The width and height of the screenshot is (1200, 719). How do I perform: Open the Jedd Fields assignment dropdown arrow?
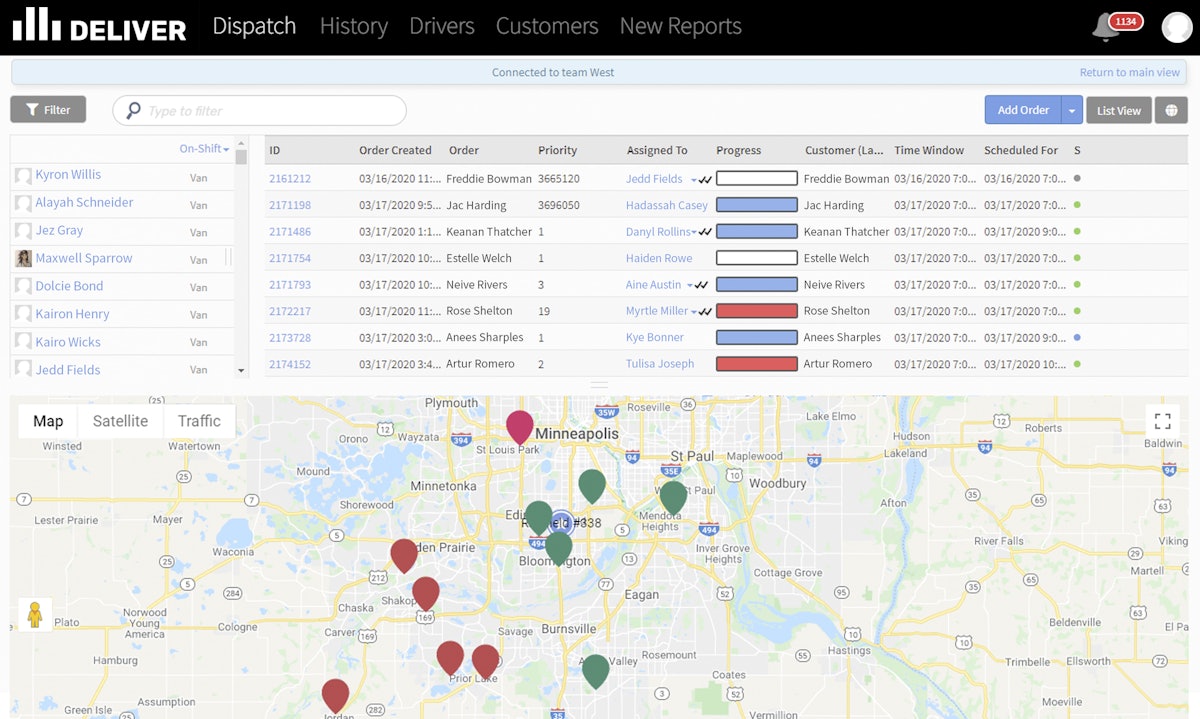point(693,180)
